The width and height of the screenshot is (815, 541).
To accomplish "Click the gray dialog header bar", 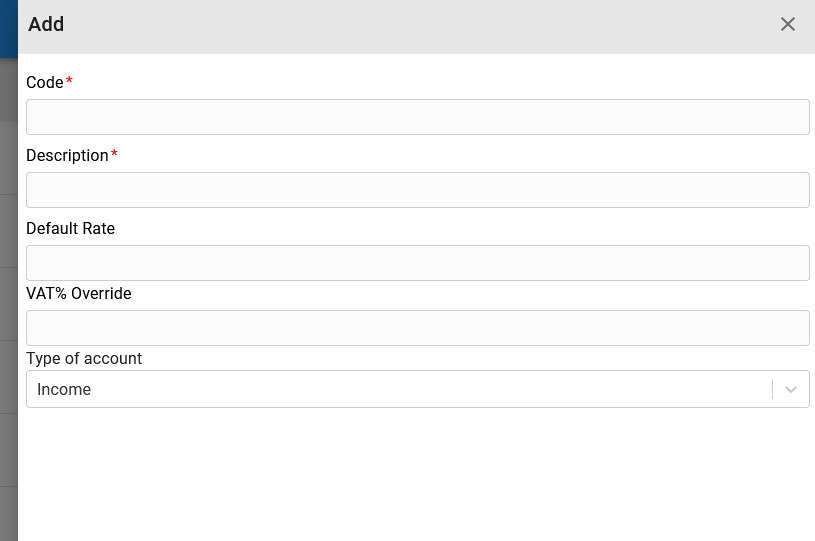I will tap(416, 27).
